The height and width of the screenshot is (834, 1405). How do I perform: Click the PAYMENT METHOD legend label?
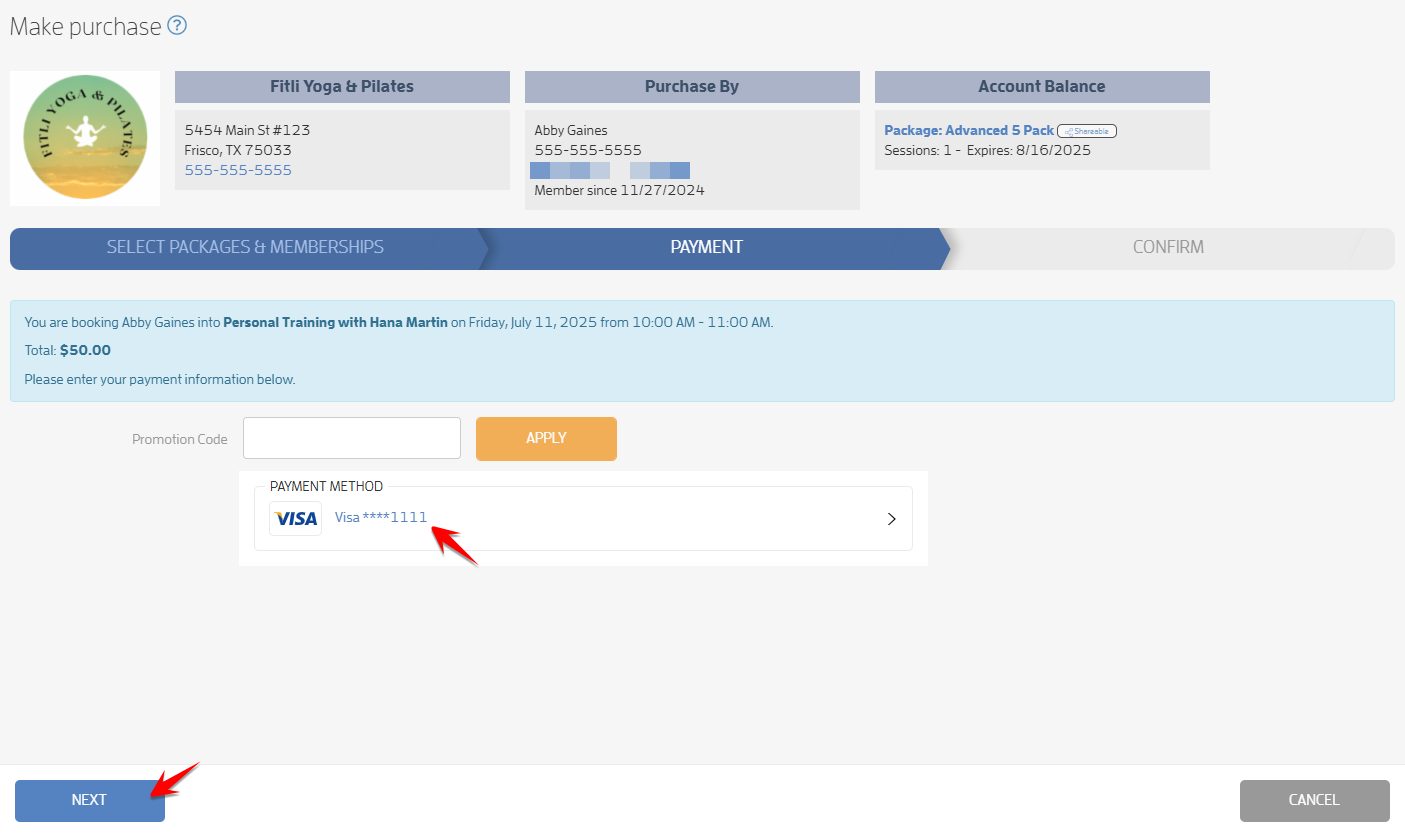tap(326, 487)
